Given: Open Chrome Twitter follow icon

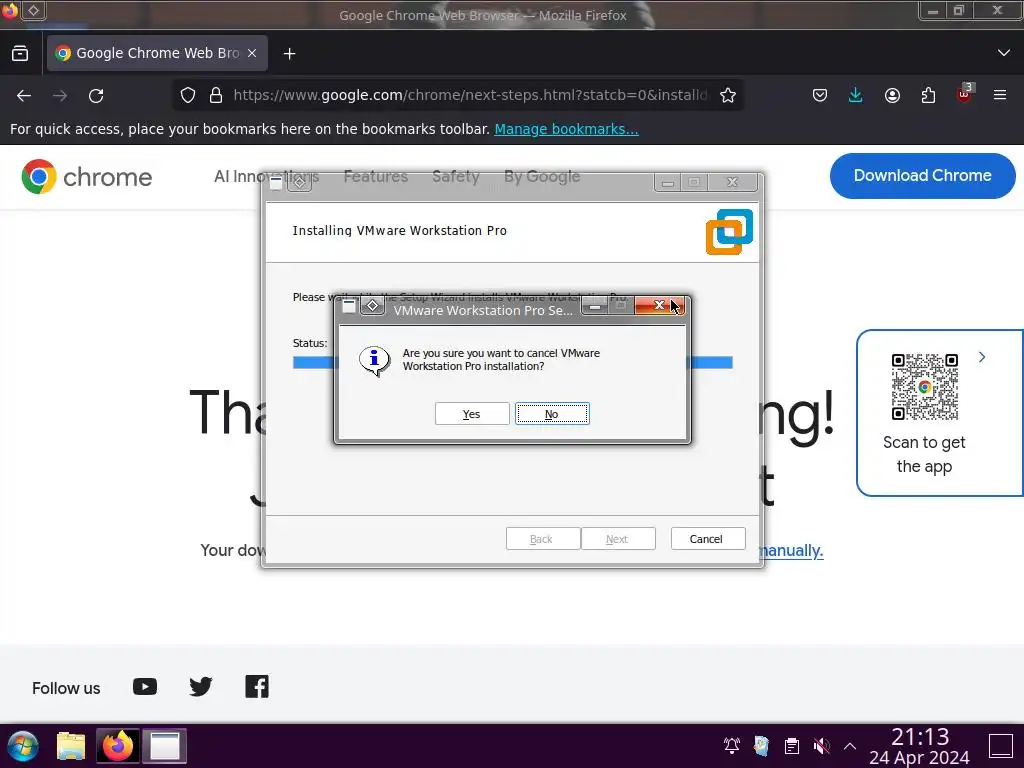Looking at the screenshot, I should click(200, 687).
